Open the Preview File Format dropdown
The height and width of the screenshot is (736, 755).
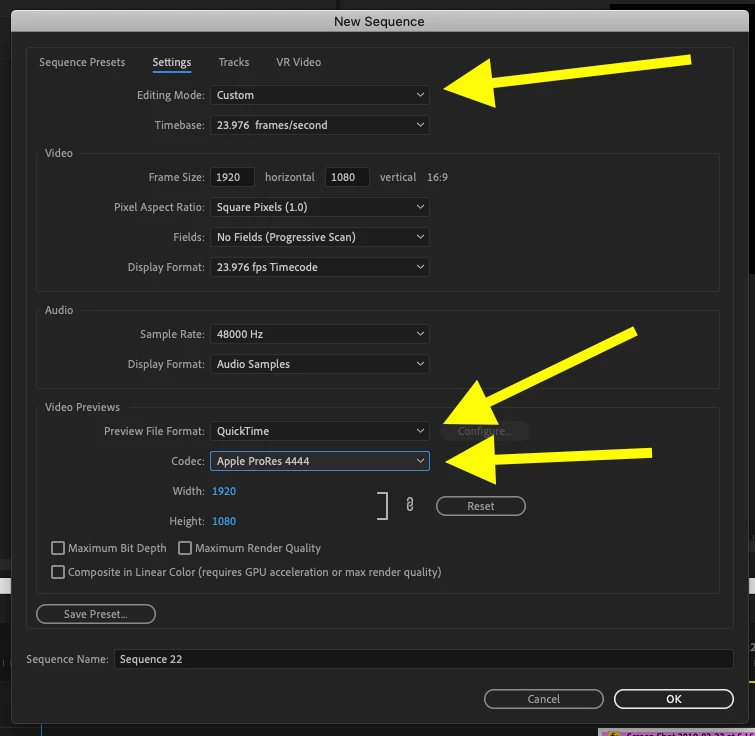[x=320, y=431]
